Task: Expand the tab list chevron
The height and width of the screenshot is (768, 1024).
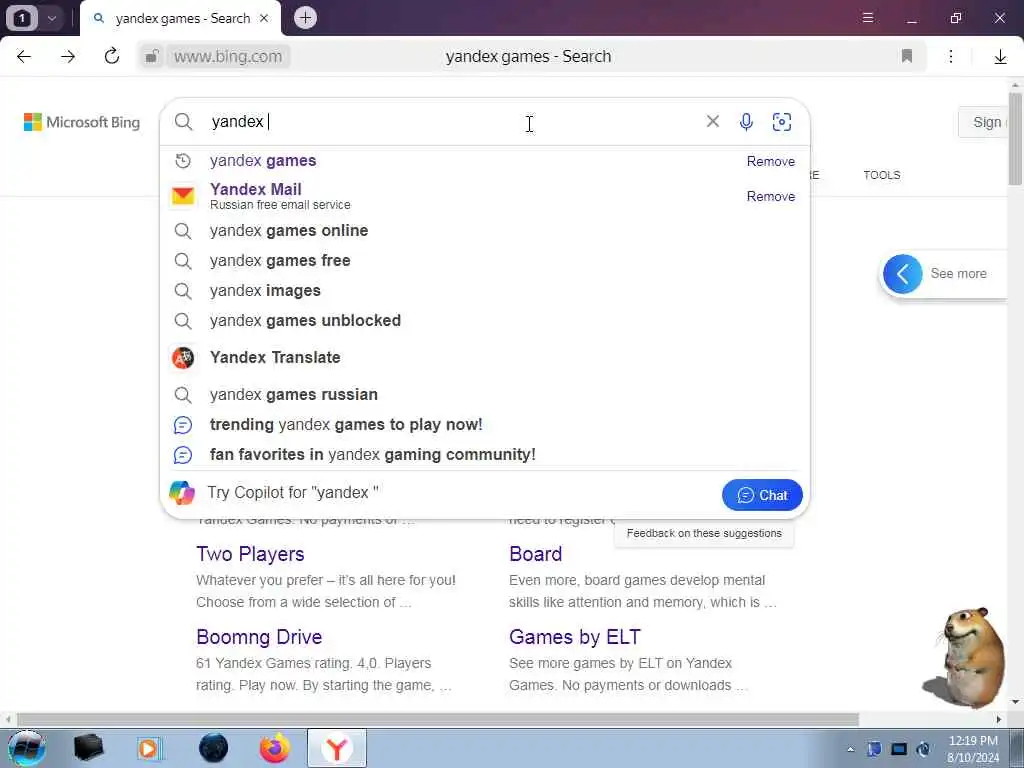Action: [x=52, y=18]
